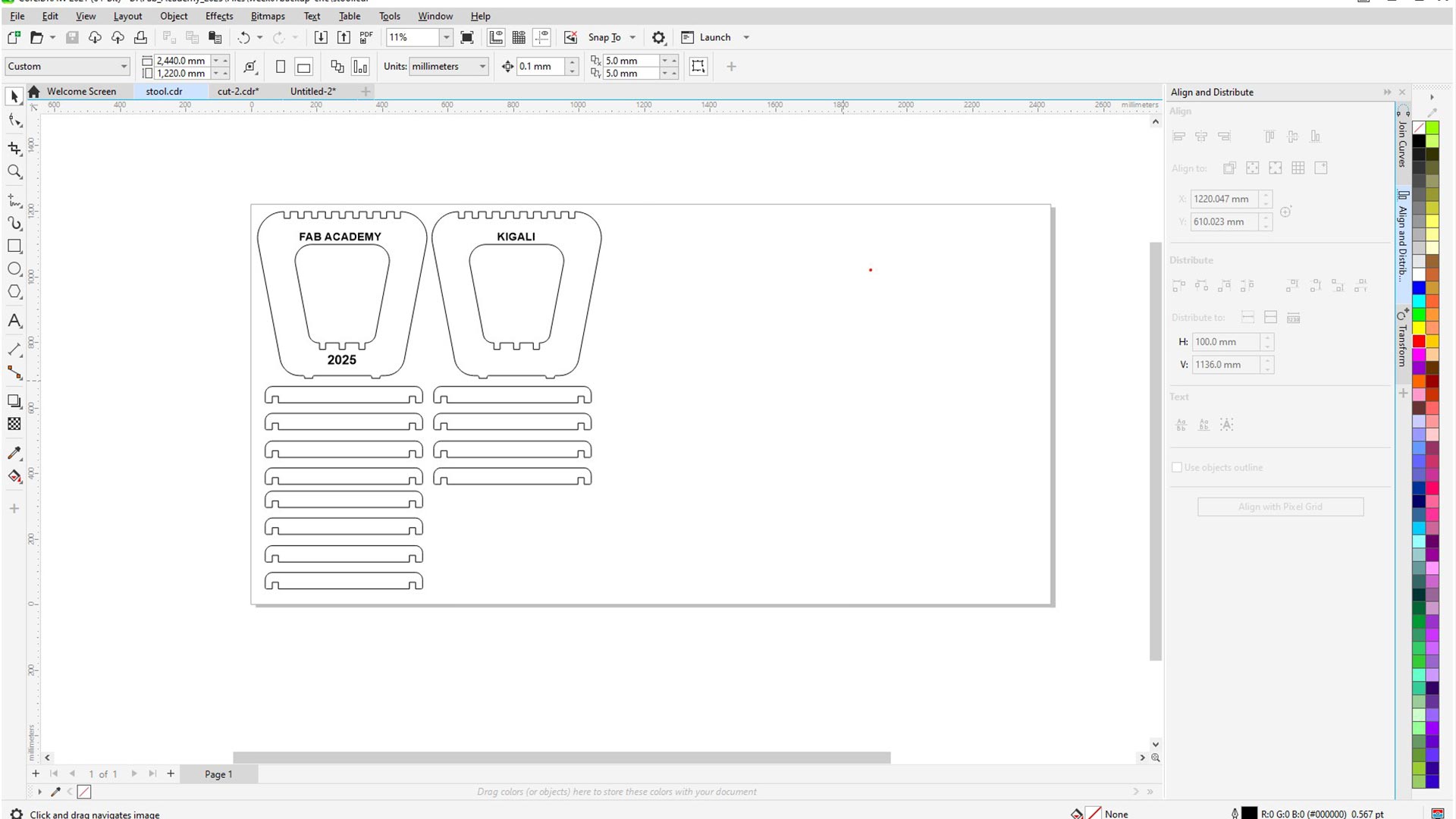Pick the red color swatch
This screenshot has height=819, width=1456.
click(x=1419, y=341)
